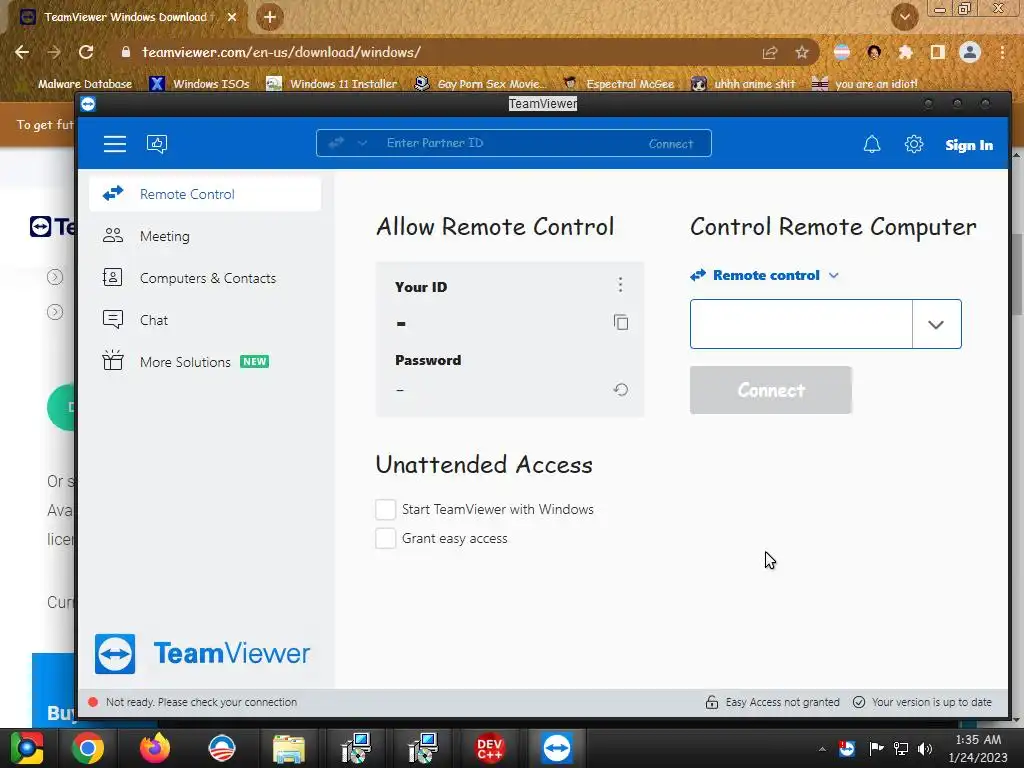
Task: Click the TeamViewer logo at bottom left
Action: tap(202, 653)
